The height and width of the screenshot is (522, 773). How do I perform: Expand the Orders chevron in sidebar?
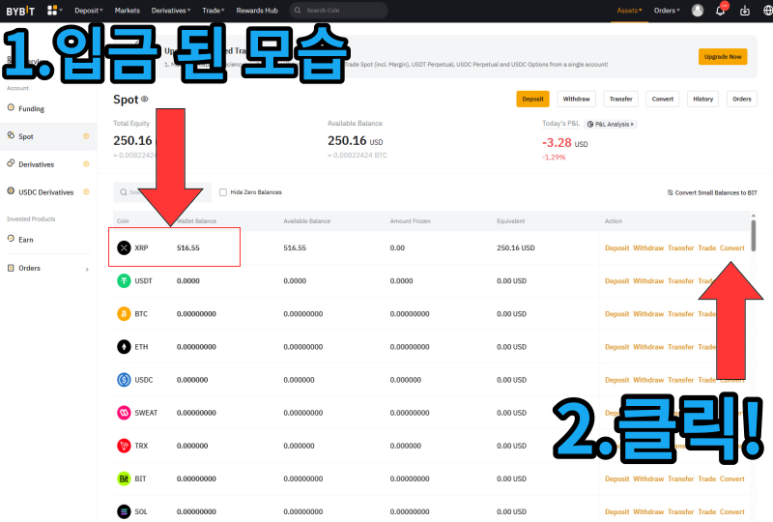[x=87, y=269]
